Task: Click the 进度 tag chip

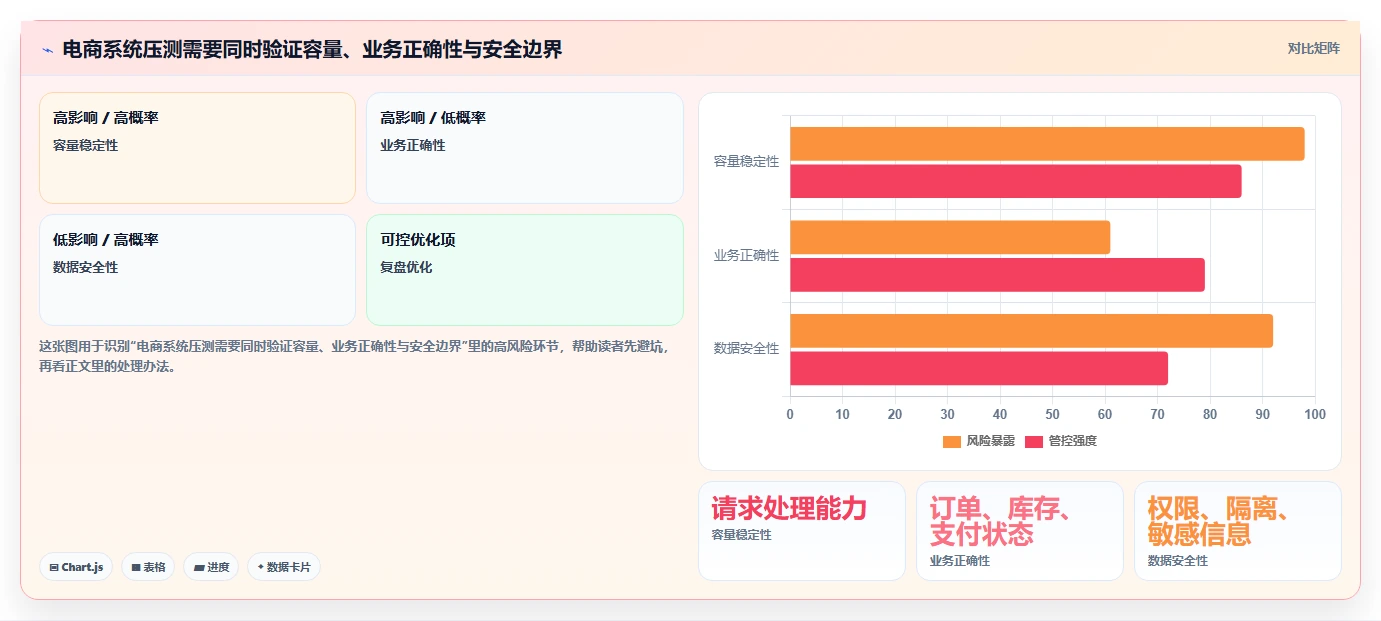Action: point(211,567)
